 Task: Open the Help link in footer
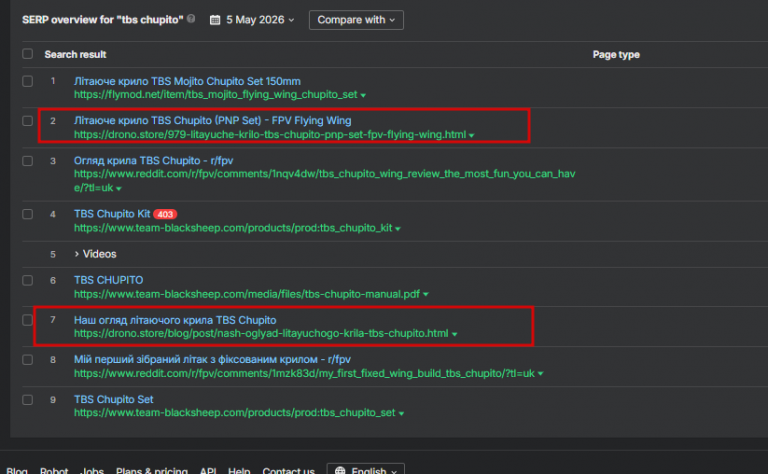point(239,471)
